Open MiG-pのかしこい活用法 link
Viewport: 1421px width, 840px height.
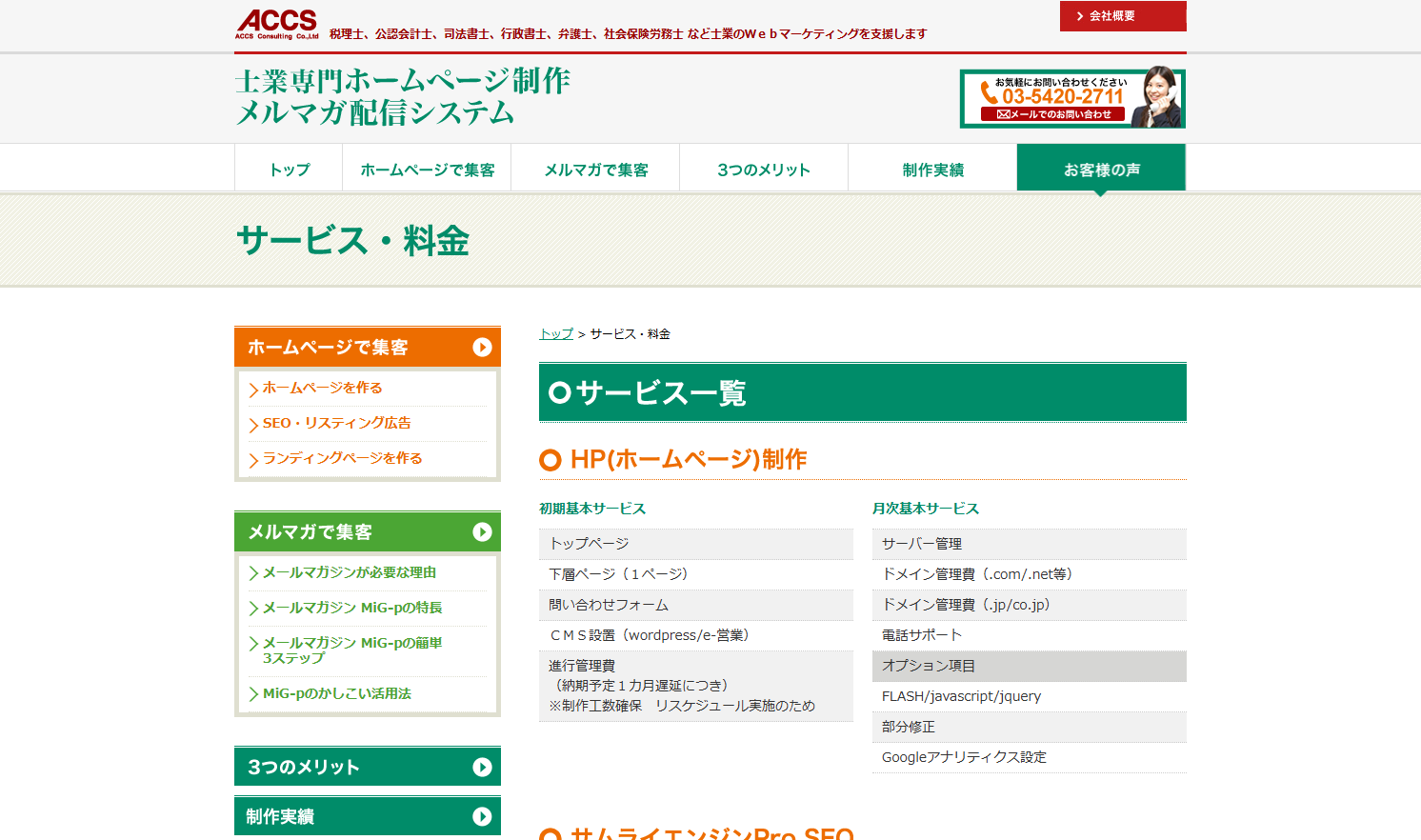click(x=336, y=693)
